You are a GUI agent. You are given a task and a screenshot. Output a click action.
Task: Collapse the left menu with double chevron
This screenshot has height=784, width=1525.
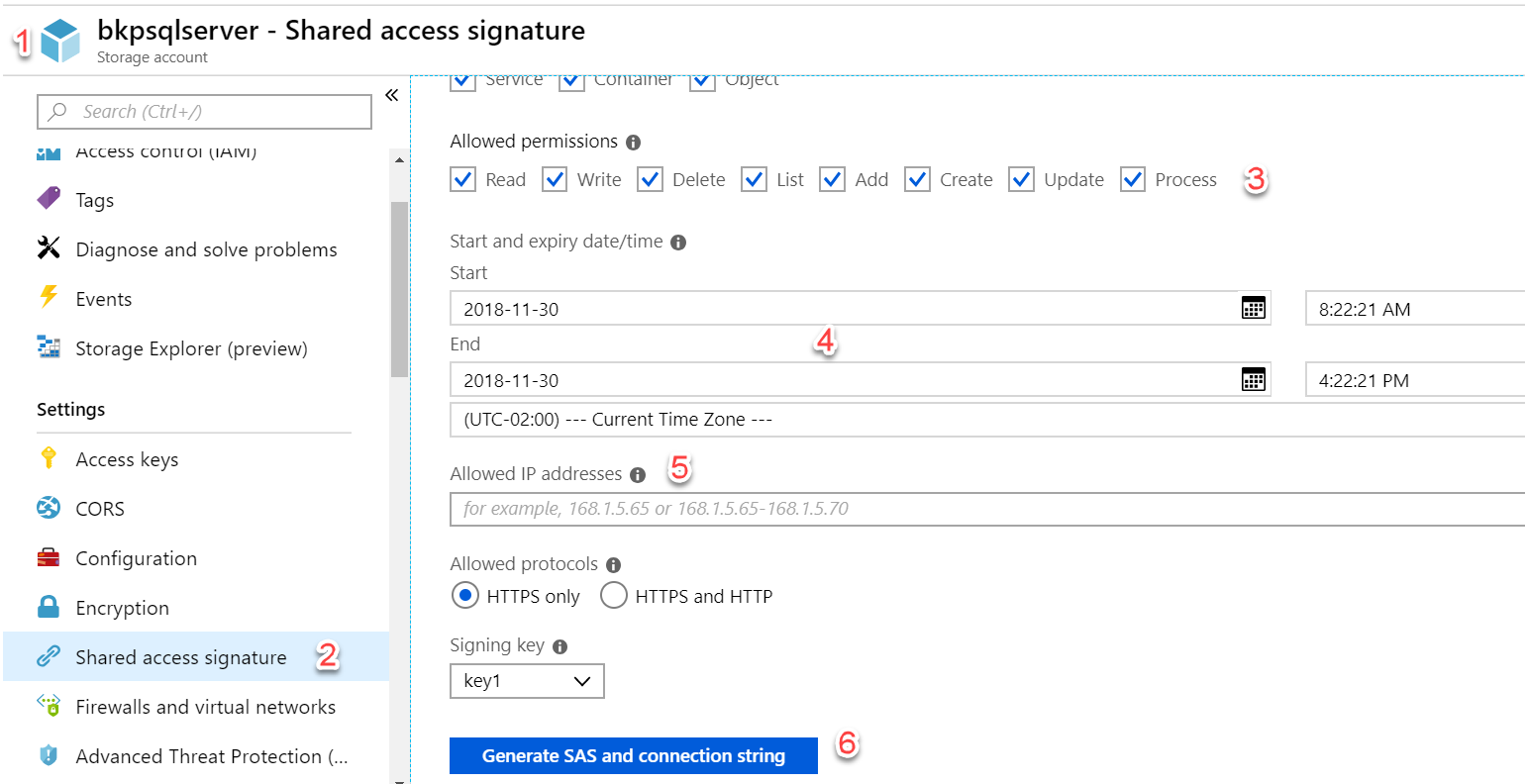391,95
